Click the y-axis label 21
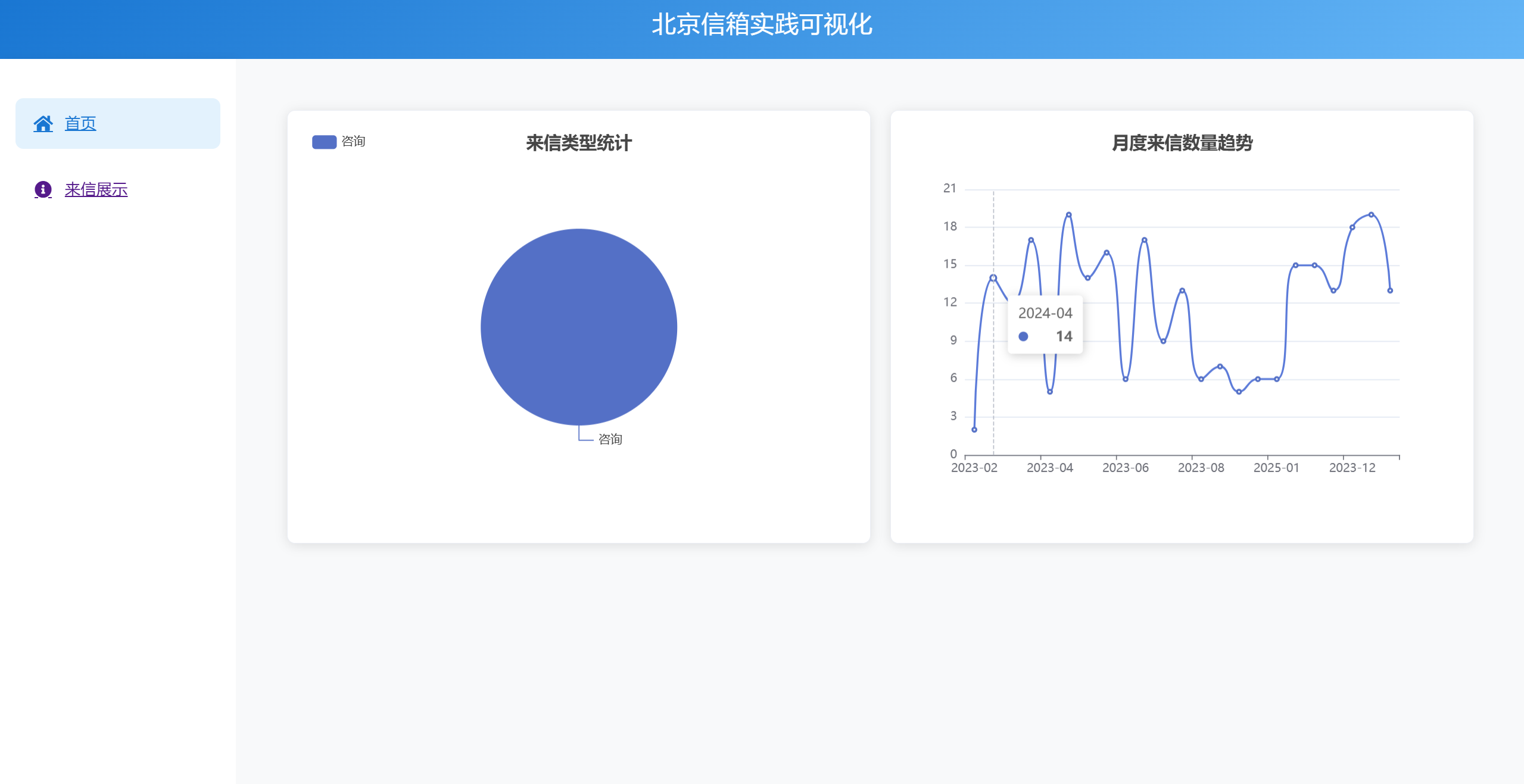 (x=949, y=189)
